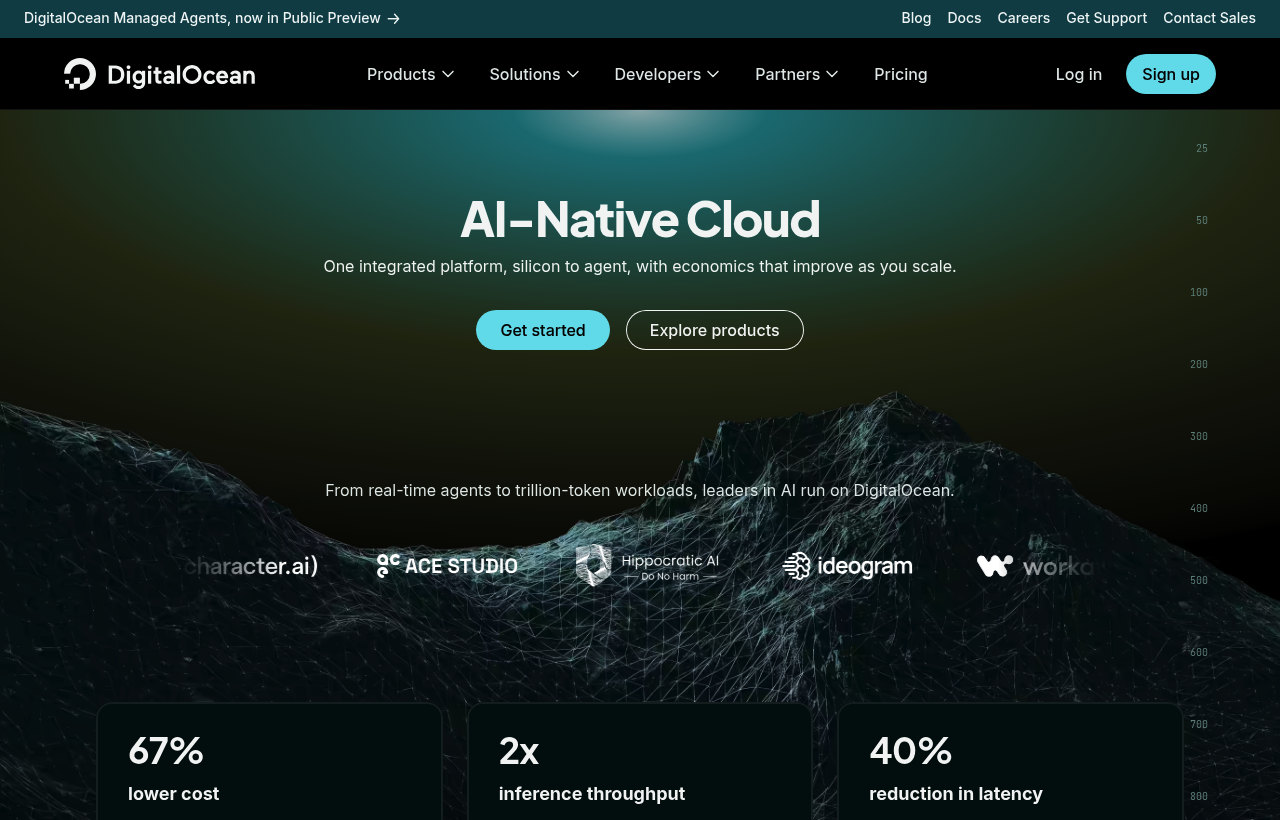
Task: Click the ideogram logo
Action: 847,566
